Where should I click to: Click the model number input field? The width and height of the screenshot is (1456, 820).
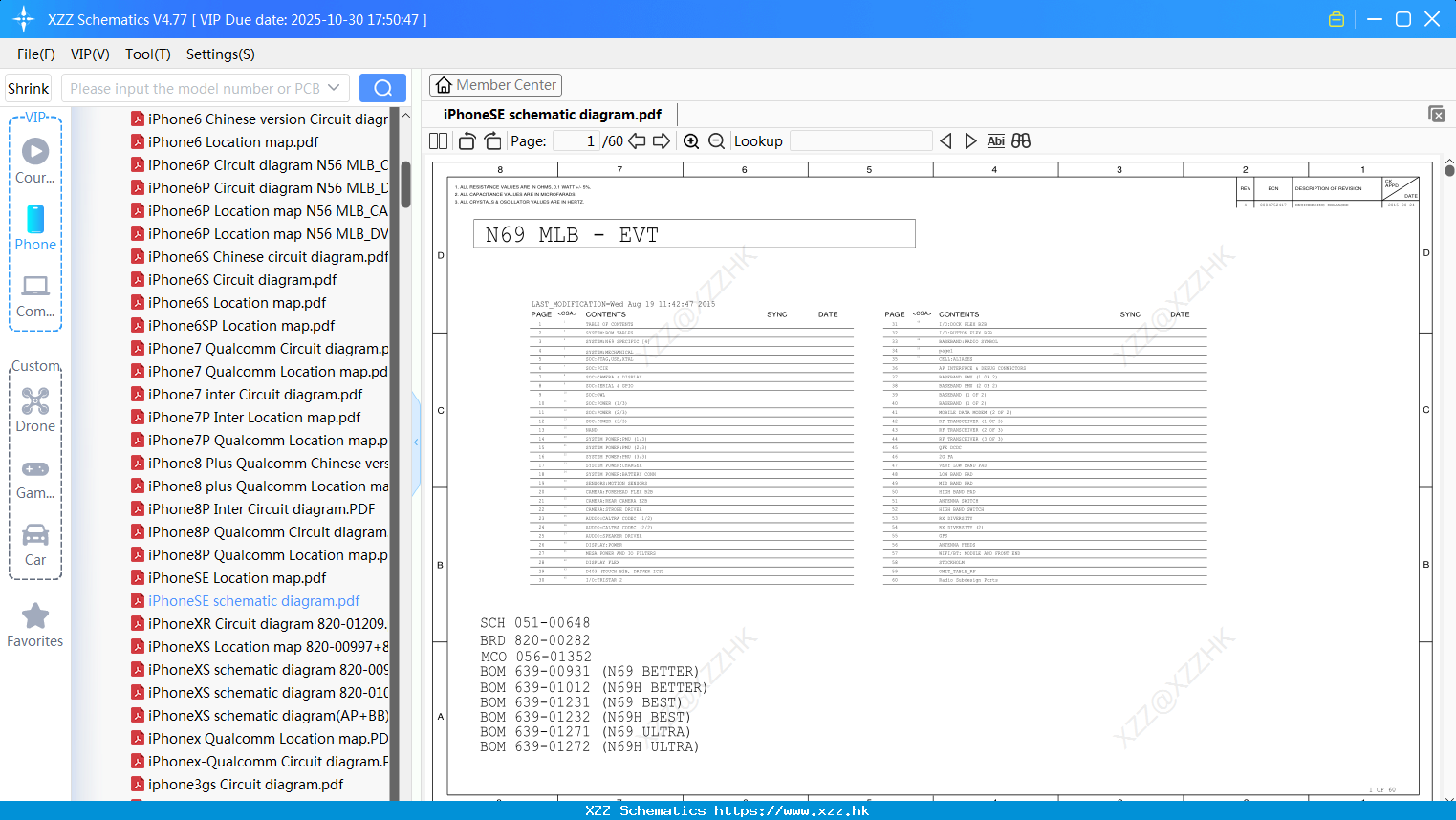click(195, 88)
